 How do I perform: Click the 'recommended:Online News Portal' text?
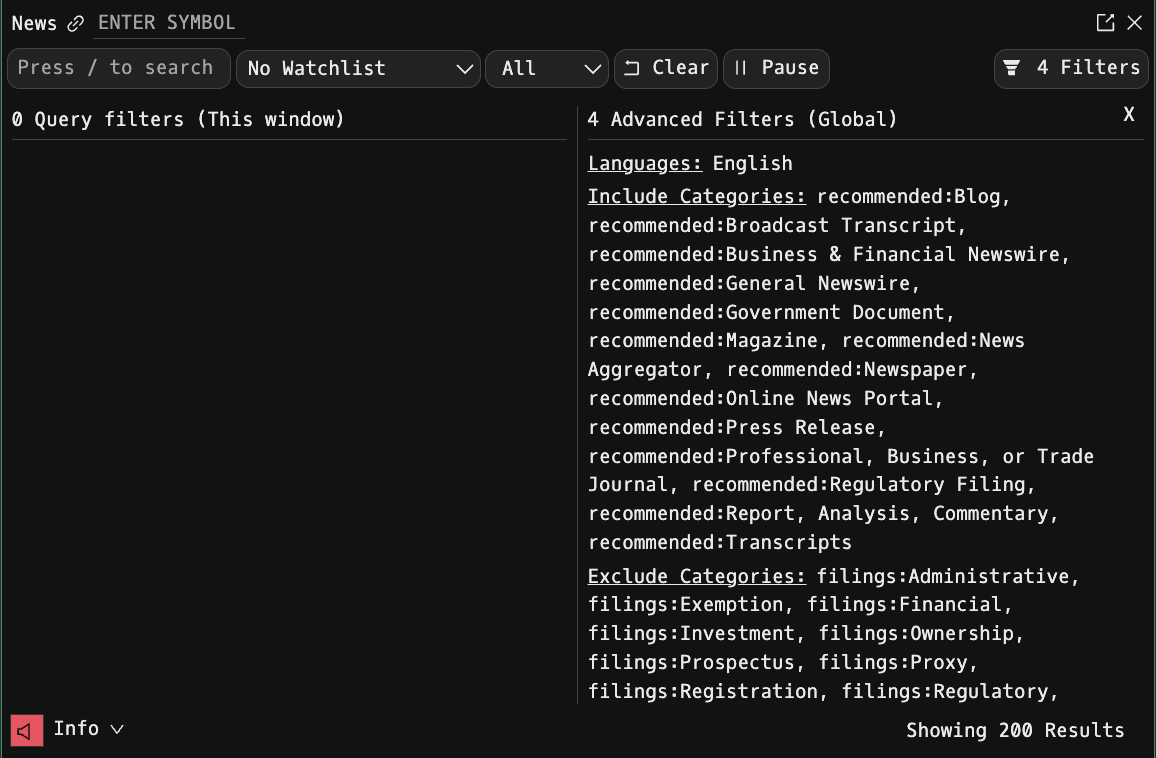[x=761, y=399]
